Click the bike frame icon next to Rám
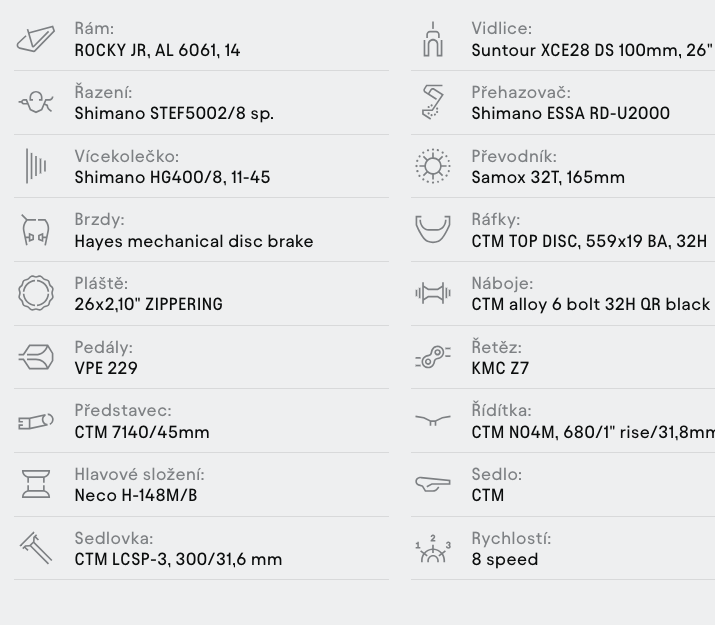The width and height of the screenshot is (715, 625). click(36, 39)
